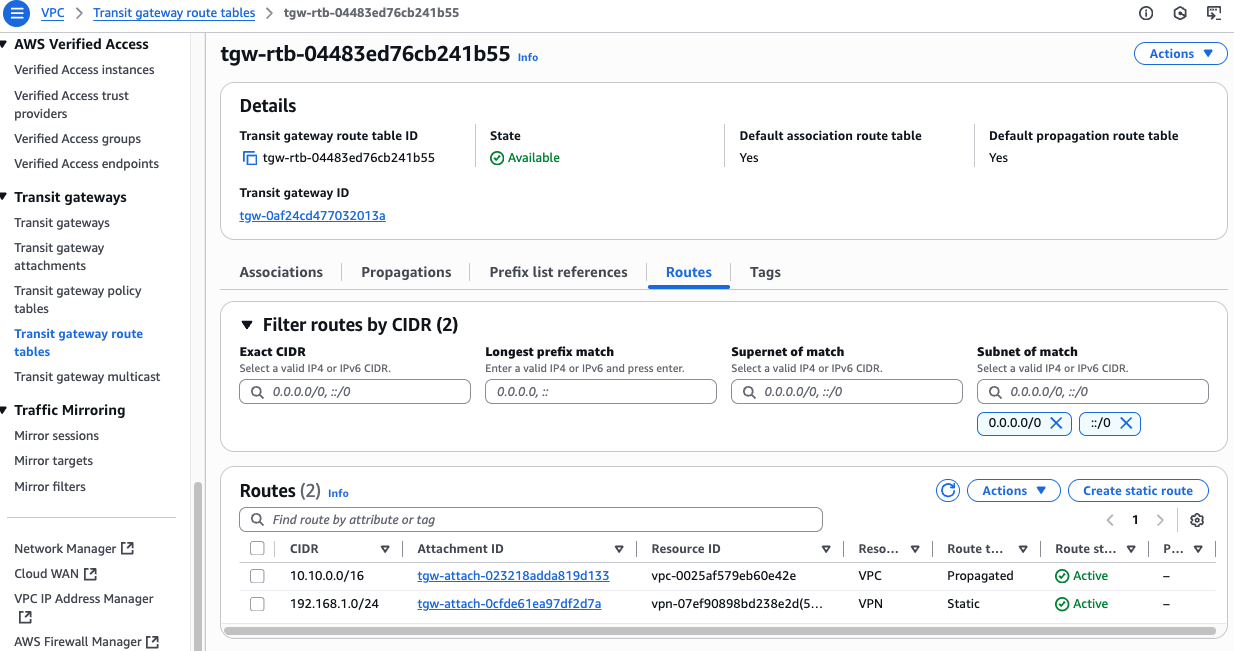
Task: Toggle the select-all routes checkbox
Action: click(x=257, y=549)
